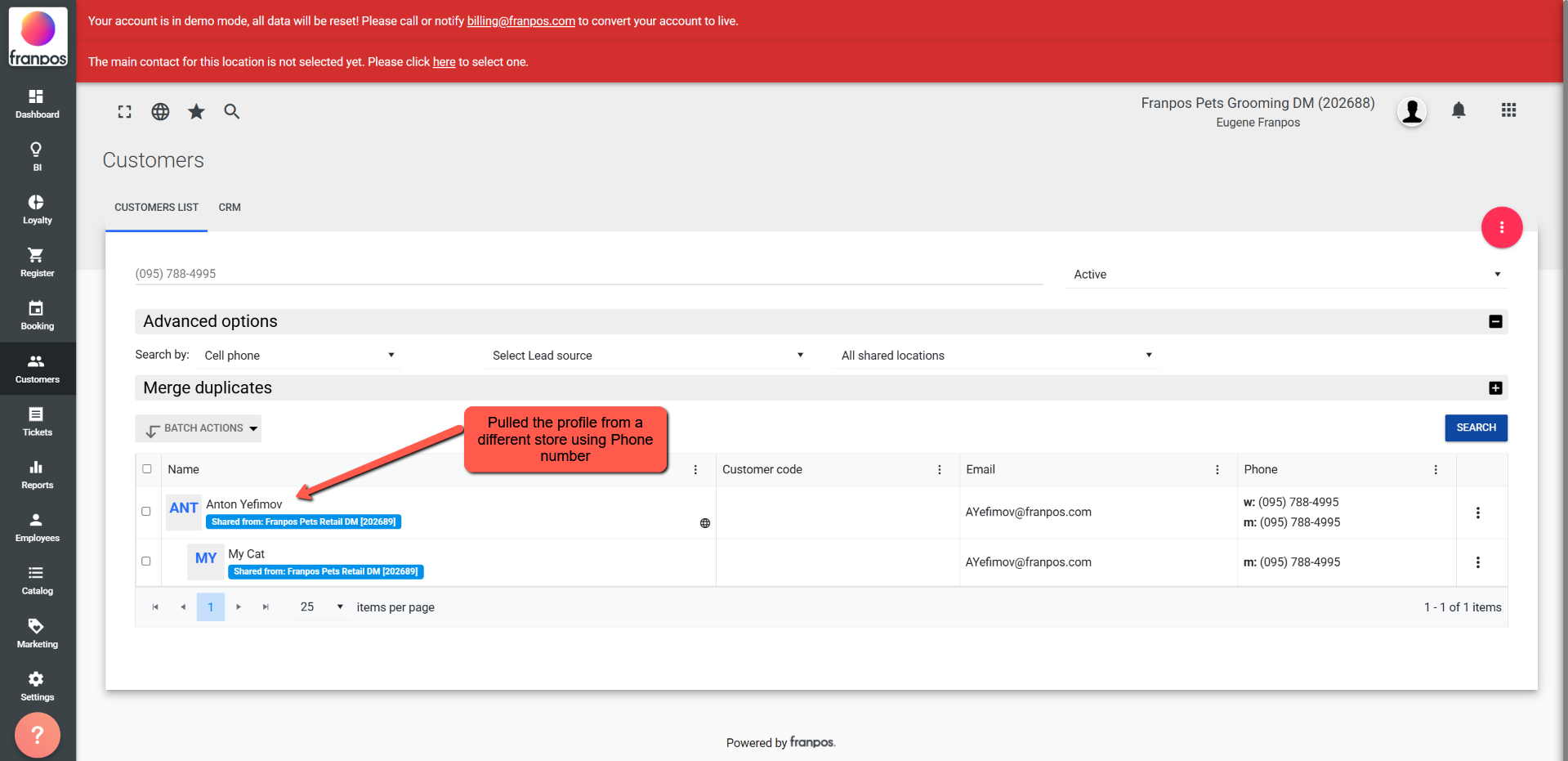1568x761 pixels.
Task: Open the user profile avatar
Action: [x=1412, y=111]
